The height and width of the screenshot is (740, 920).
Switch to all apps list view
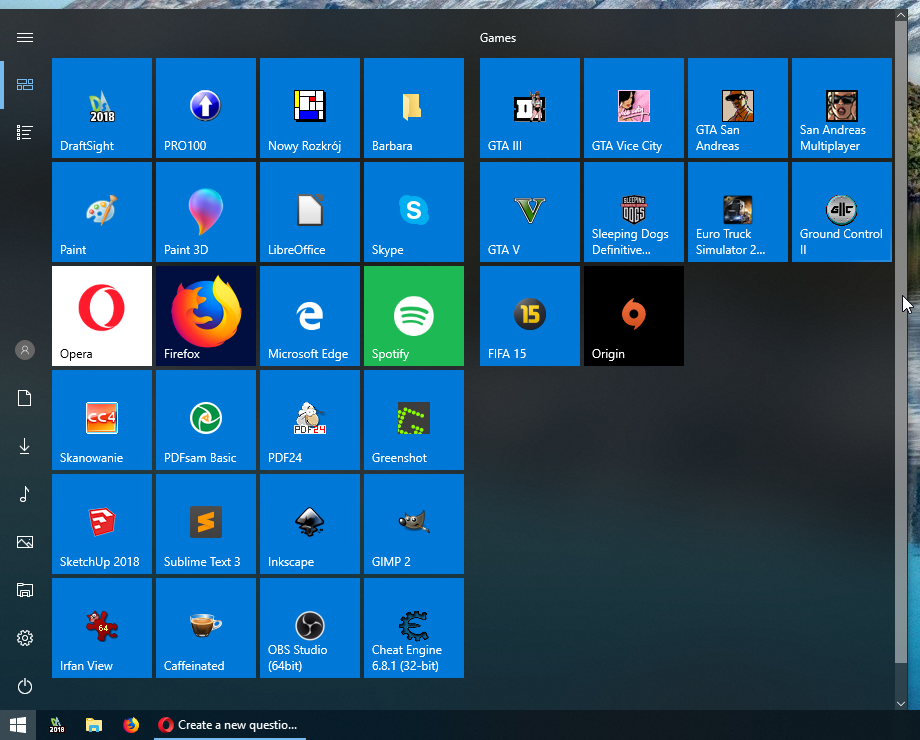coord(25,133)
